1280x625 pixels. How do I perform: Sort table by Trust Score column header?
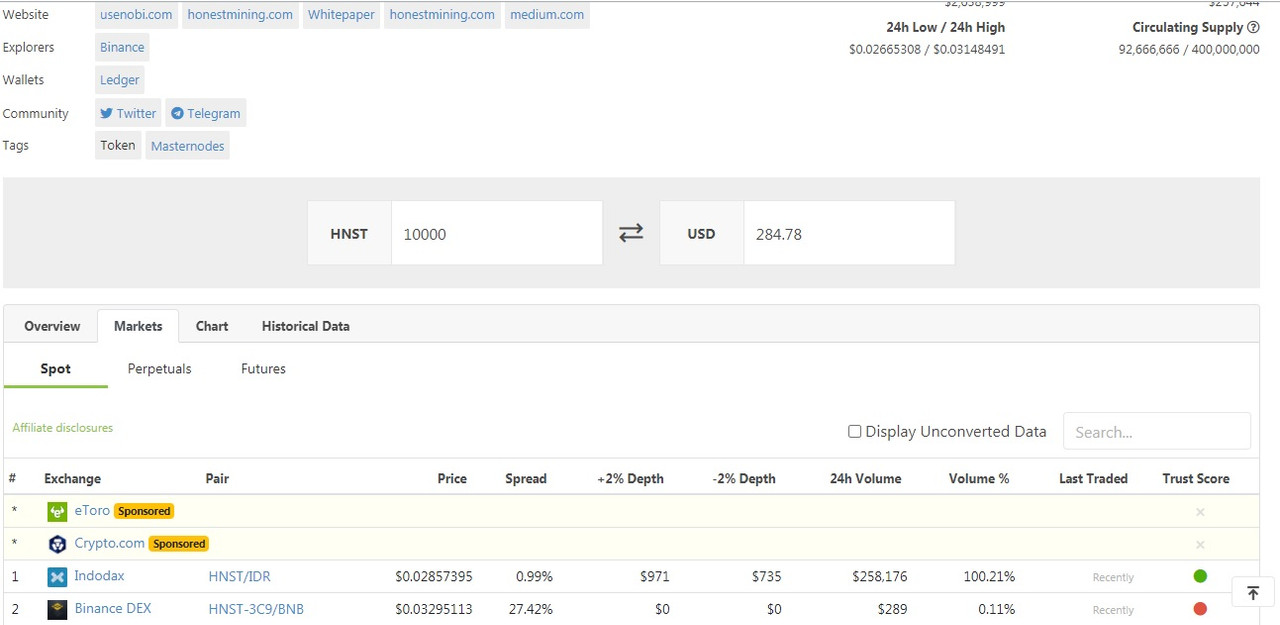[1196, 478]
